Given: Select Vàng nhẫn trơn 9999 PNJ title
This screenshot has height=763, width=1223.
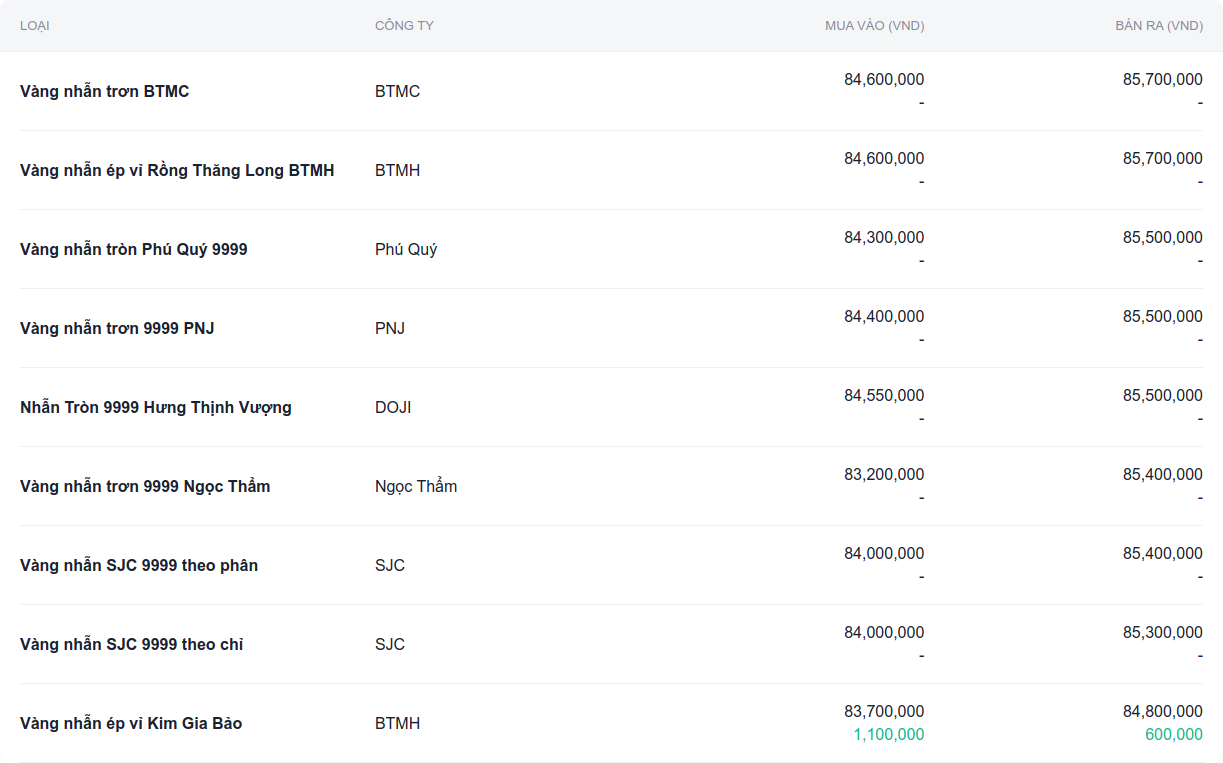Looking at the screenshot, I should 117,328.
